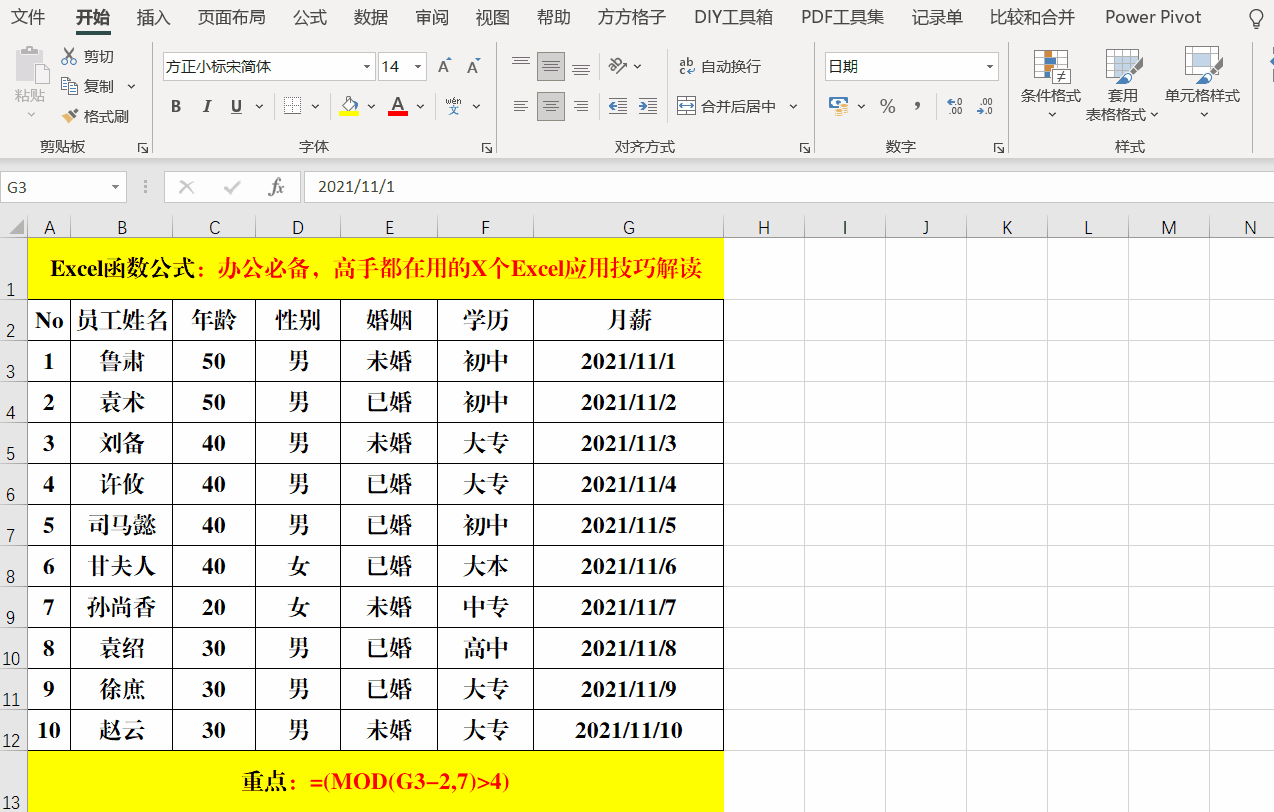The height and width of the screenshot is (812, 1274).
Task: Increase decimal places
Action: [x=954, y=106]
